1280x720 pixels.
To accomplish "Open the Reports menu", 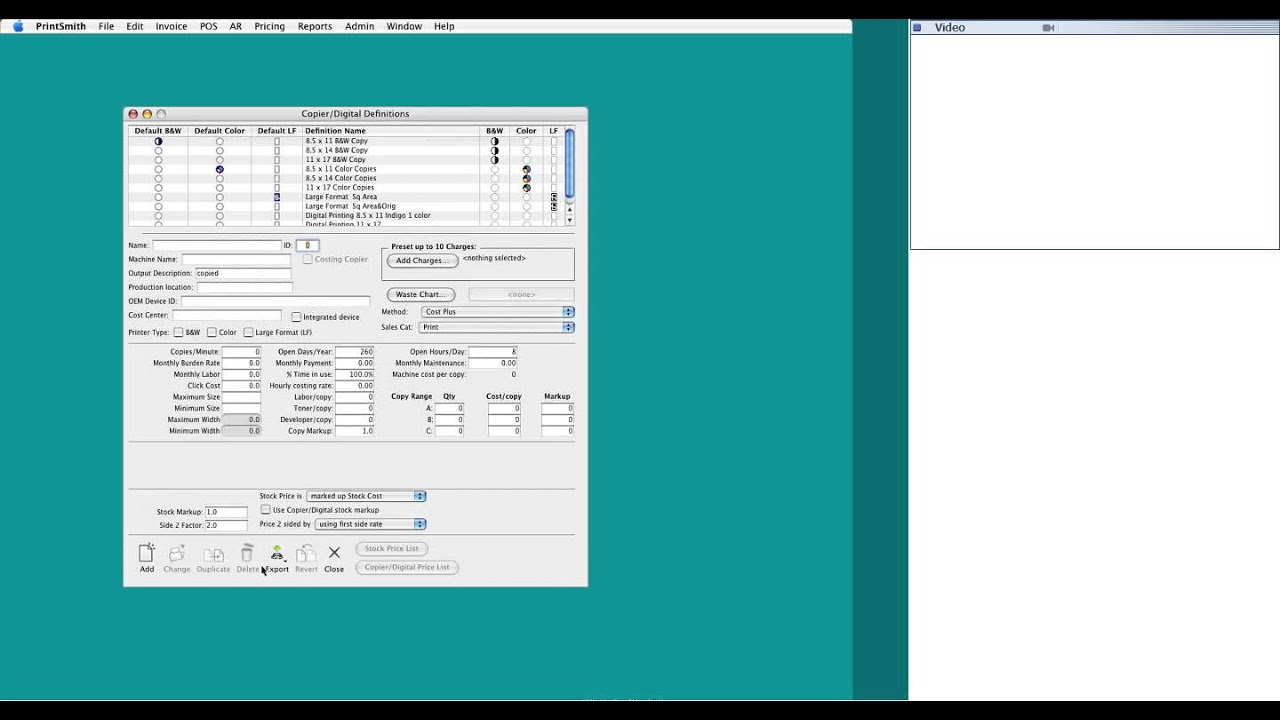I will (x=315, y=26).
